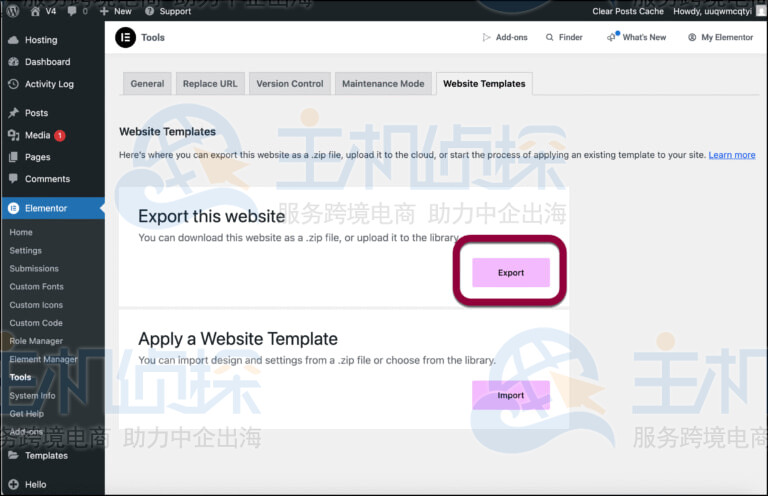This screenshot has height=496, width=768.
Task: Click the Apply a Website Template heading
Action: point(238,338)
